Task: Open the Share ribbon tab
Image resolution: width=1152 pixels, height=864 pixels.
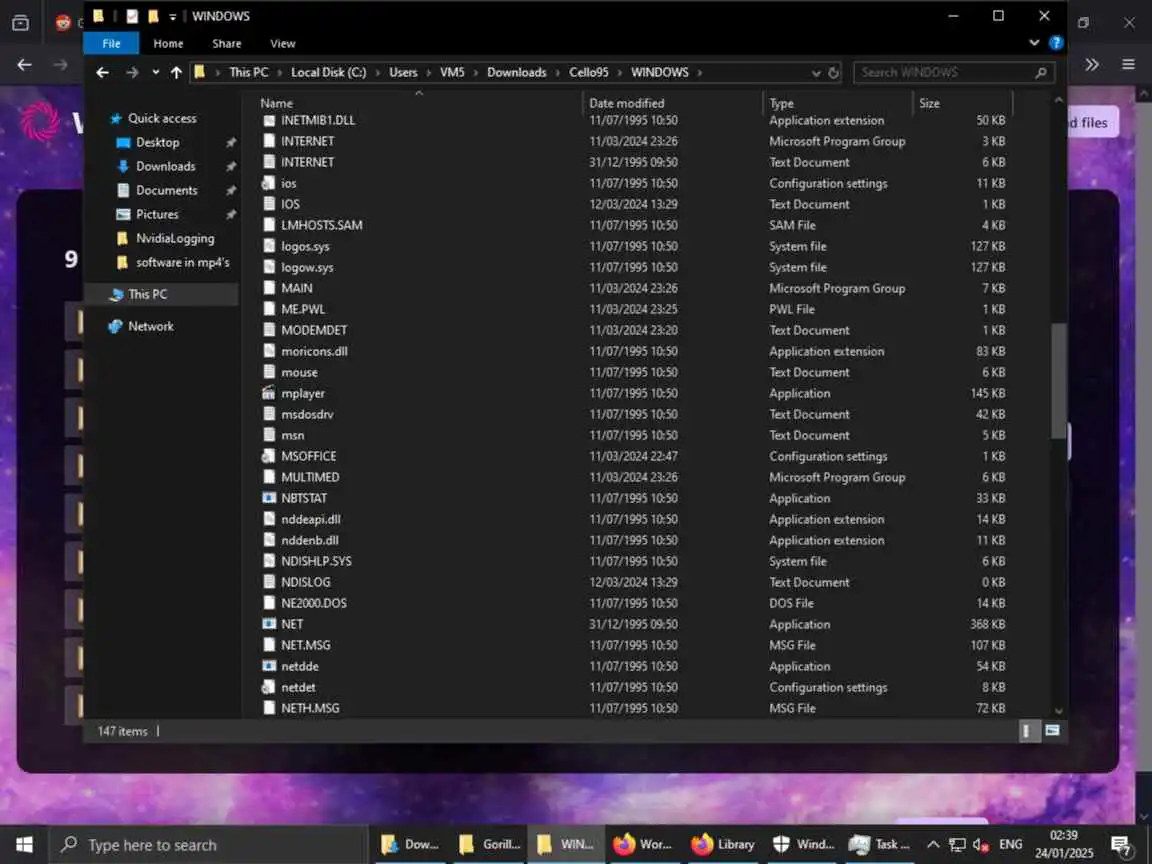Action: 226,43
